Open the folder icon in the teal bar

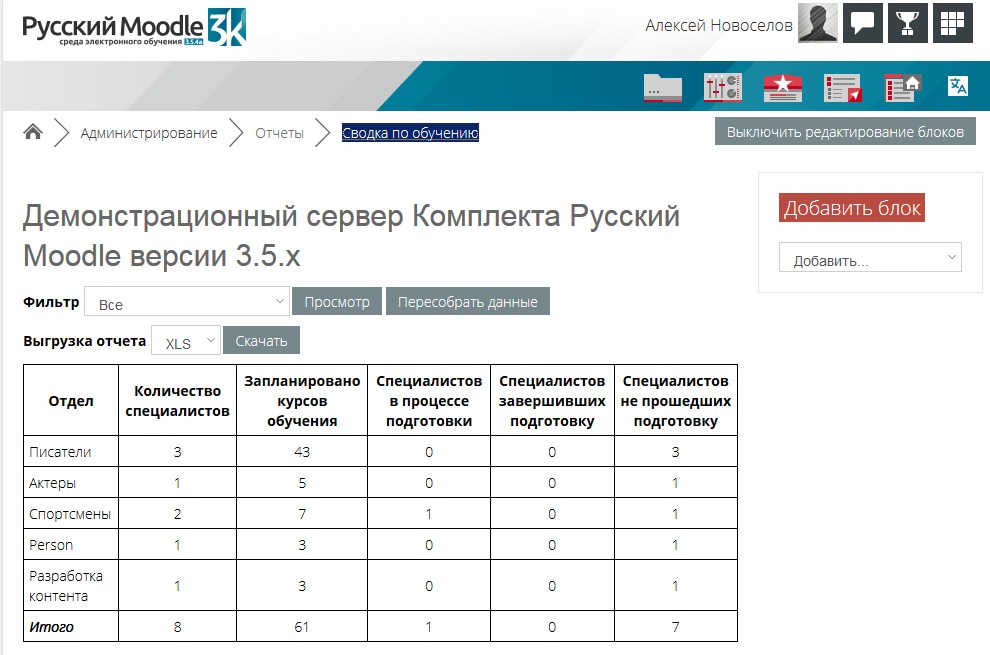tap(663, 87)
